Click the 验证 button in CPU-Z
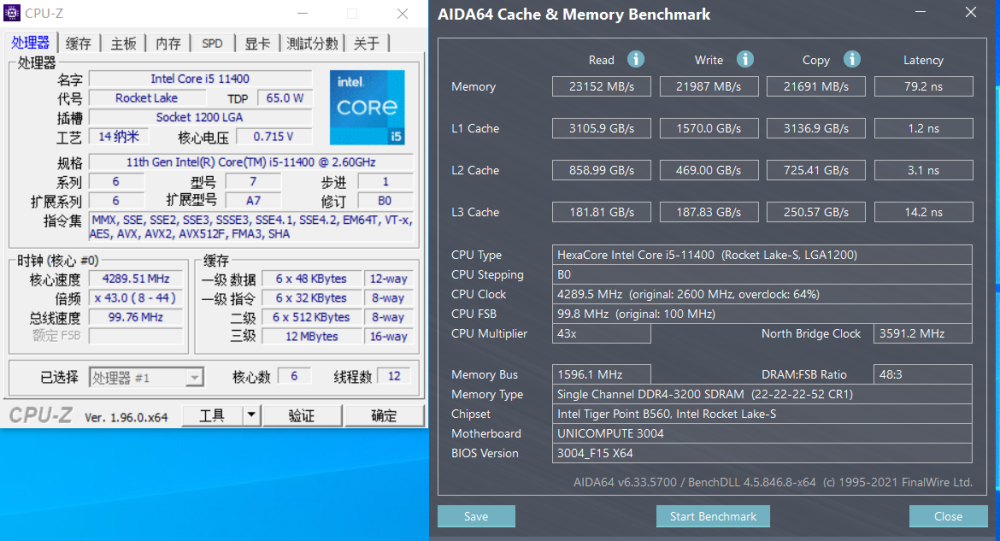Viewport: 1000px width, 541px height. pos(302,415)
